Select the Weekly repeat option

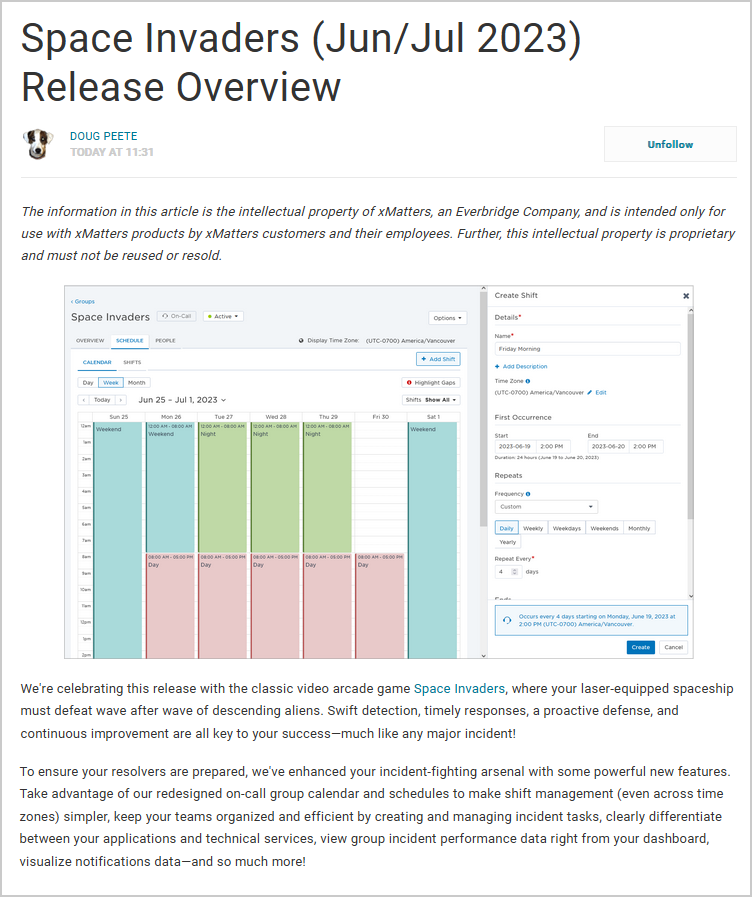tap(533, 528)
